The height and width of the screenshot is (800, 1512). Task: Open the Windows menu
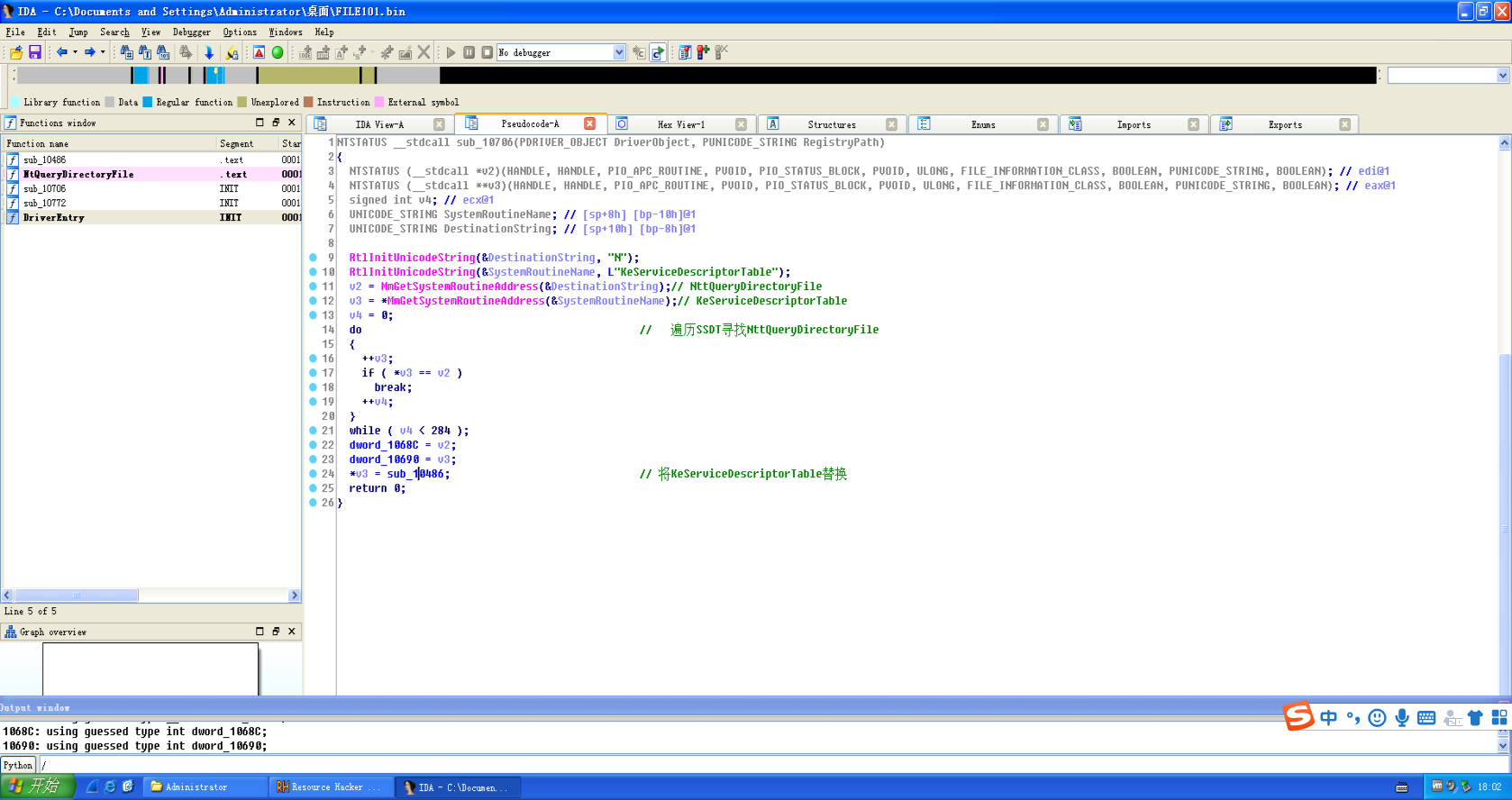(x=286, y=32)
